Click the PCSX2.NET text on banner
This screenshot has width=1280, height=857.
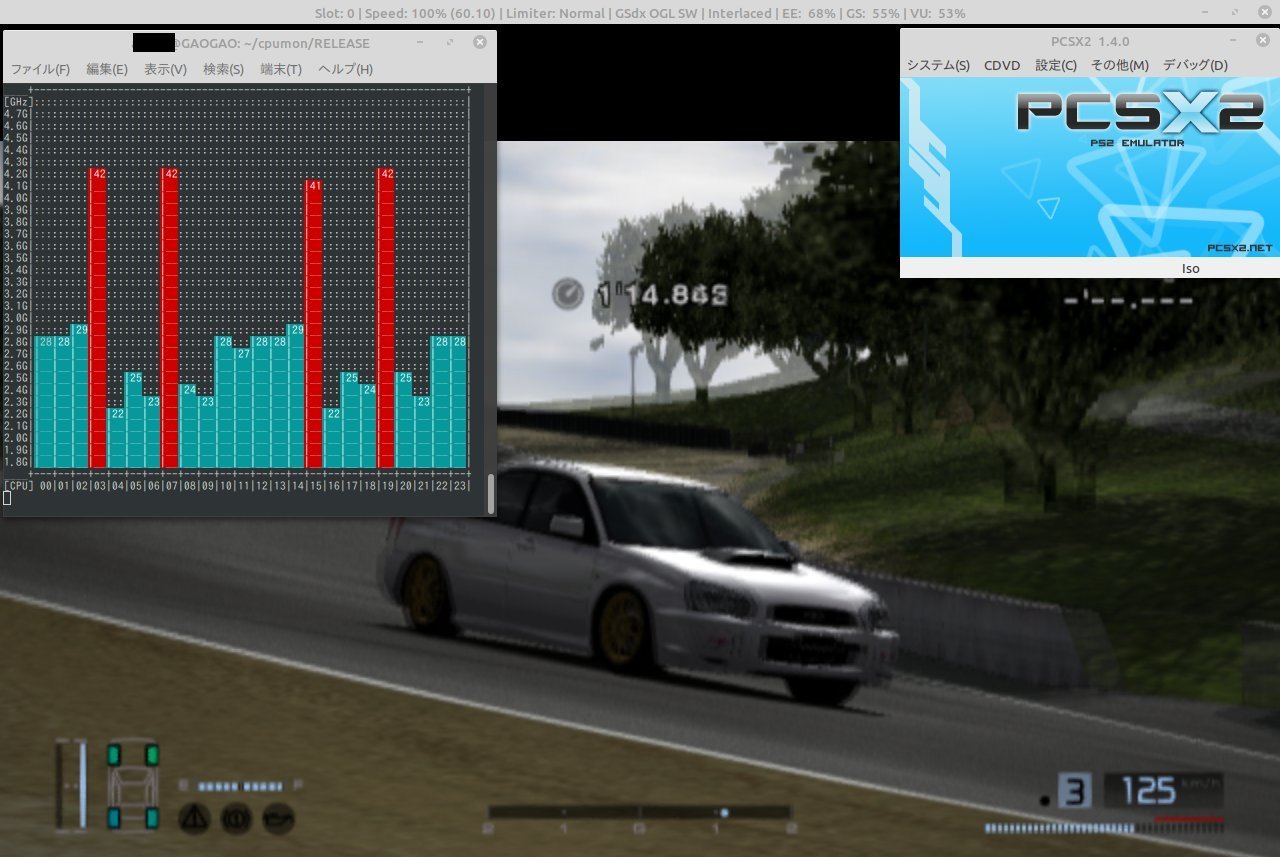1239,247
